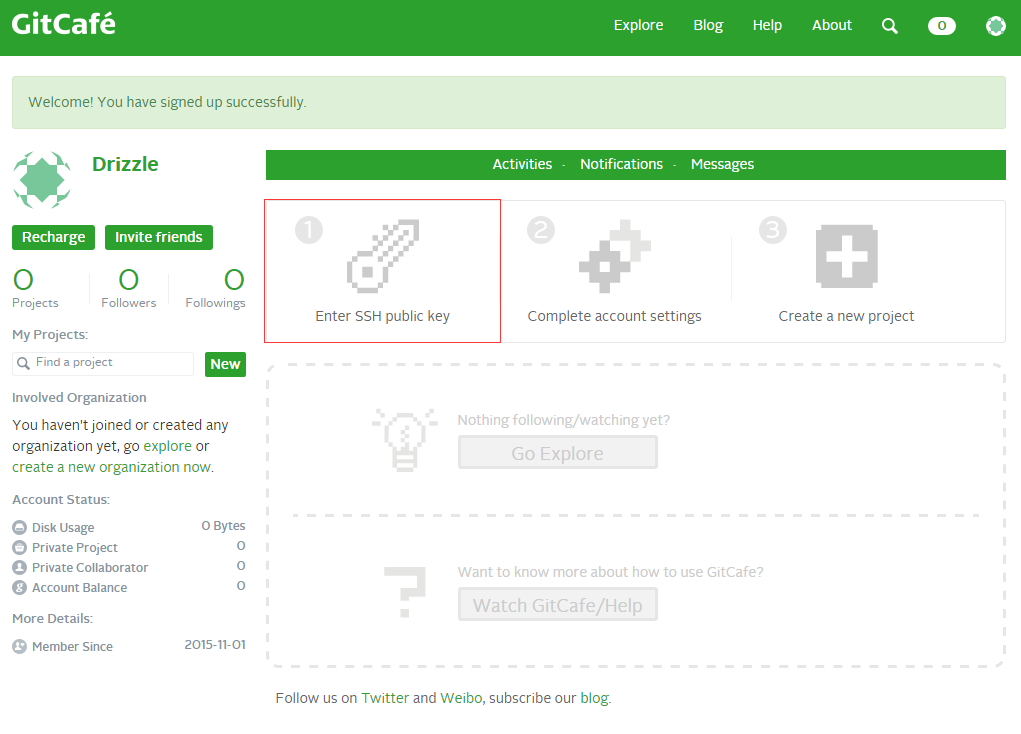This screenshot has height=734, width=1021.
Task: Open the Blog page from header
Action: (x=708, y=25)
